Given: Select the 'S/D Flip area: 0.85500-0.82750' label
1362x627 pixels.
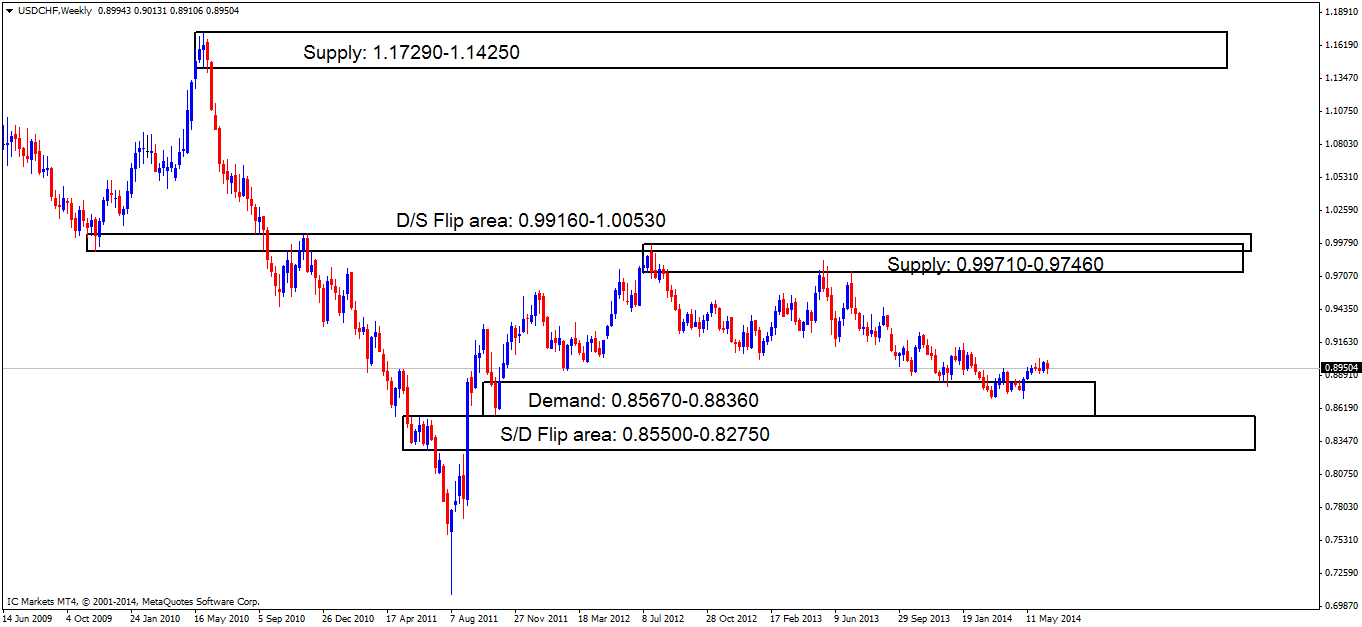Looking at the screenshot, I should [x=635, y=435].
